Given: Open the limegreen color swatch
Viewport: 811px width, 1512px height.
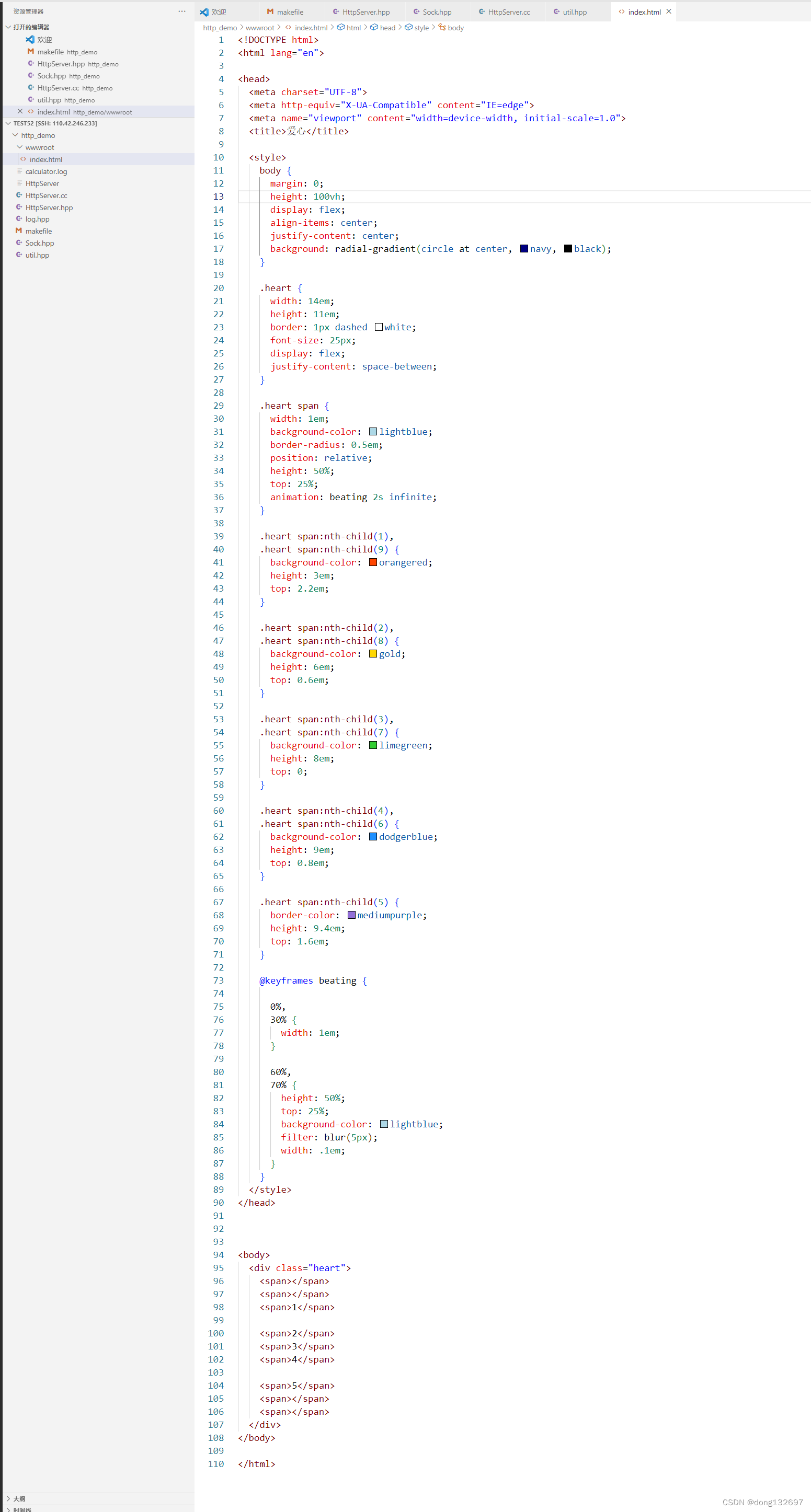Looking at the screenshot, I should point(373,745).
